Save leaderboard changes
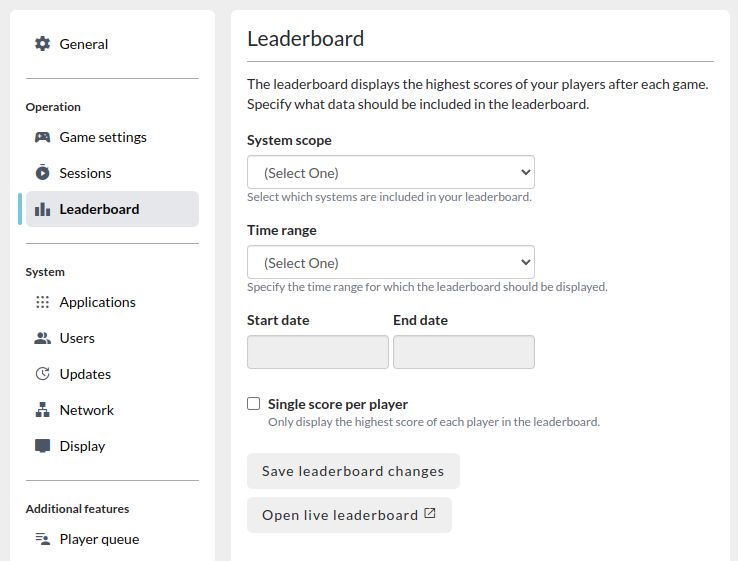Image resolution: width=738 pixels, height=561 pixels. coord(353,471)
